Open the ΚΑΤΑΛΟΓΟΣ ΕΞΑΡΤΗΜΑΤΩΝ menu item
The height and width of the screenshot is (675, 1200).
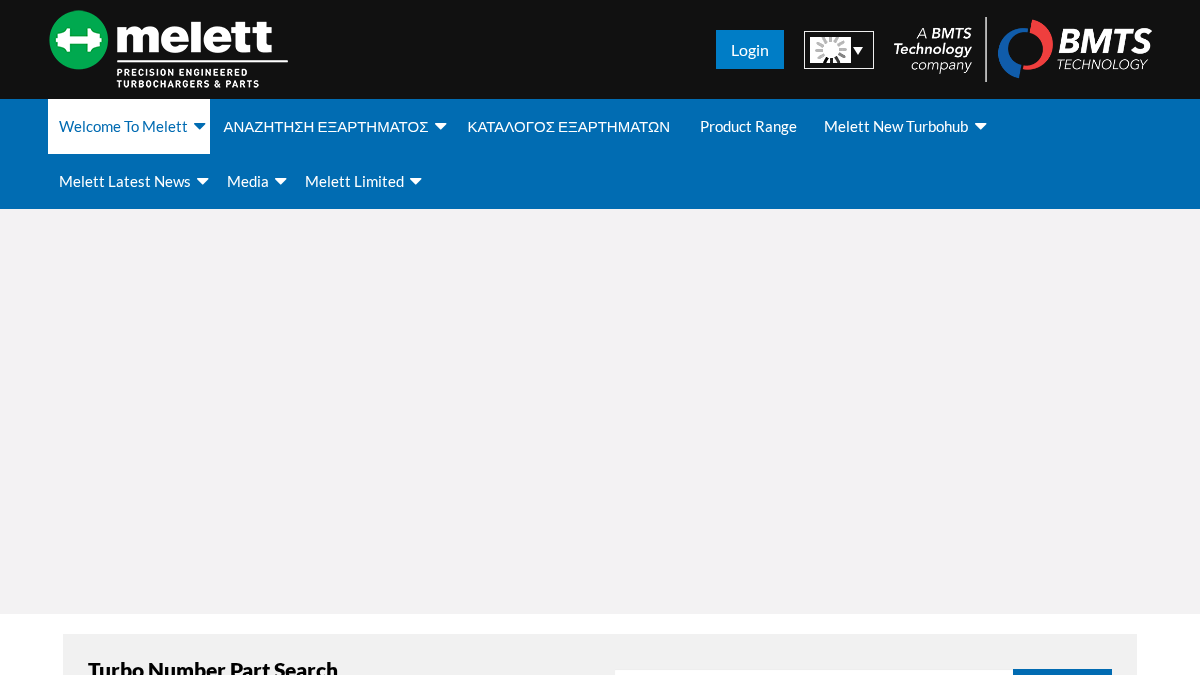[x=569, y=127]
